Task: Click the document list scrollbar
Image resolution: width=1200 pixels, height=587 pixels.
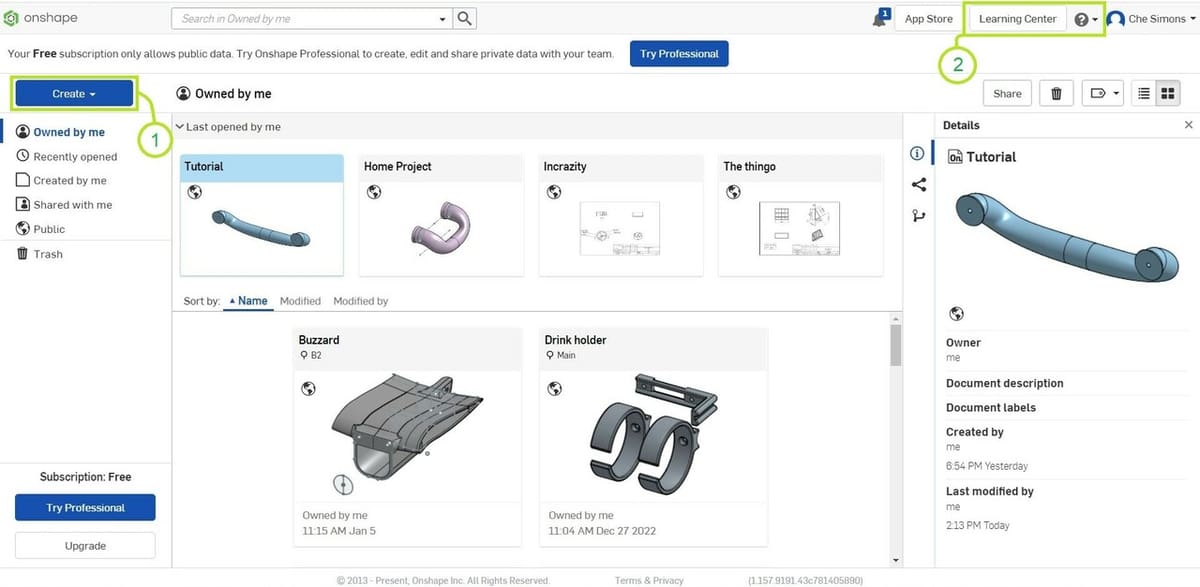Action: point(895,347)
